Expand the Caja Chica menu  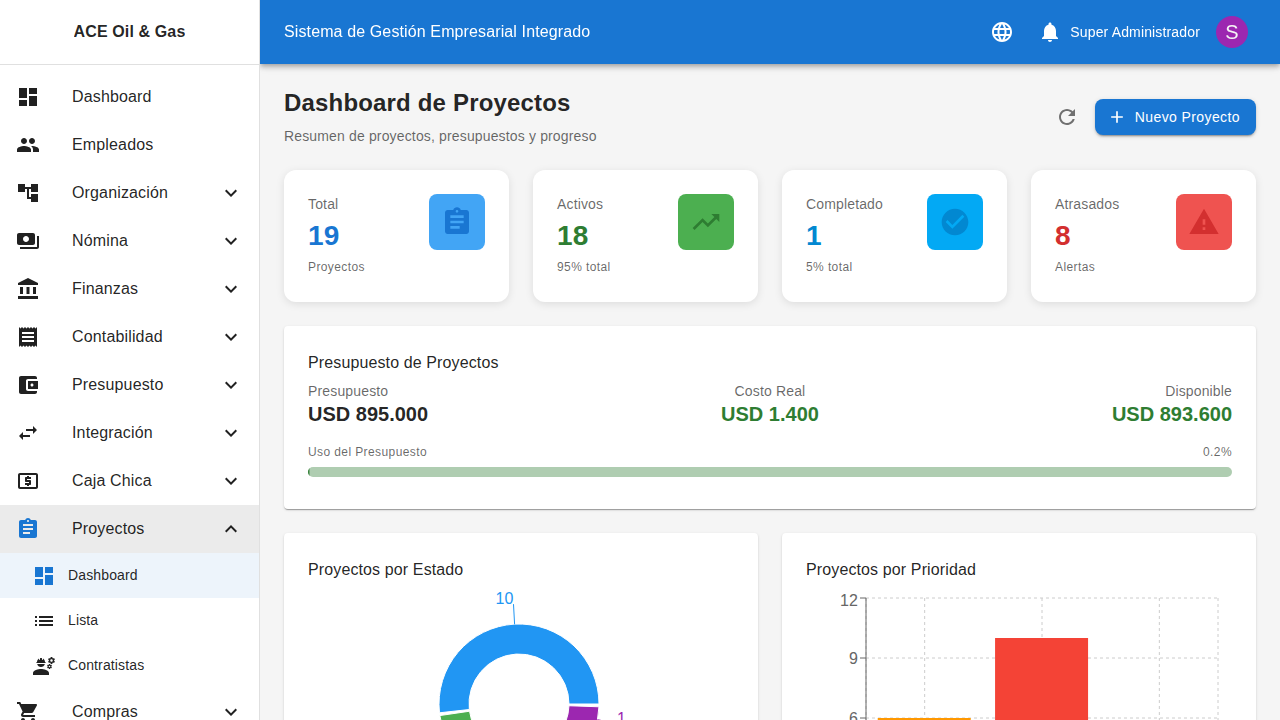click(128, 480)
